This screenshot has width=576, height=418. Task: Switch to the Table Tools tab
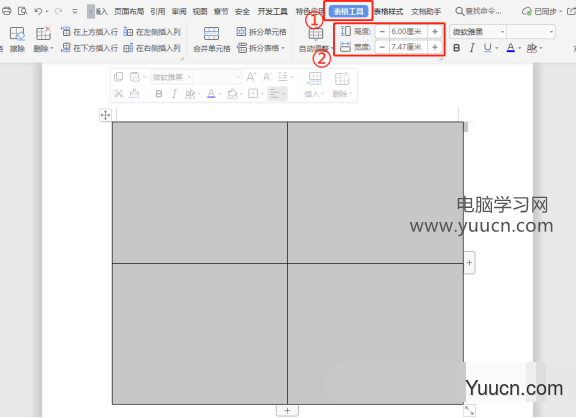(348, 11)
